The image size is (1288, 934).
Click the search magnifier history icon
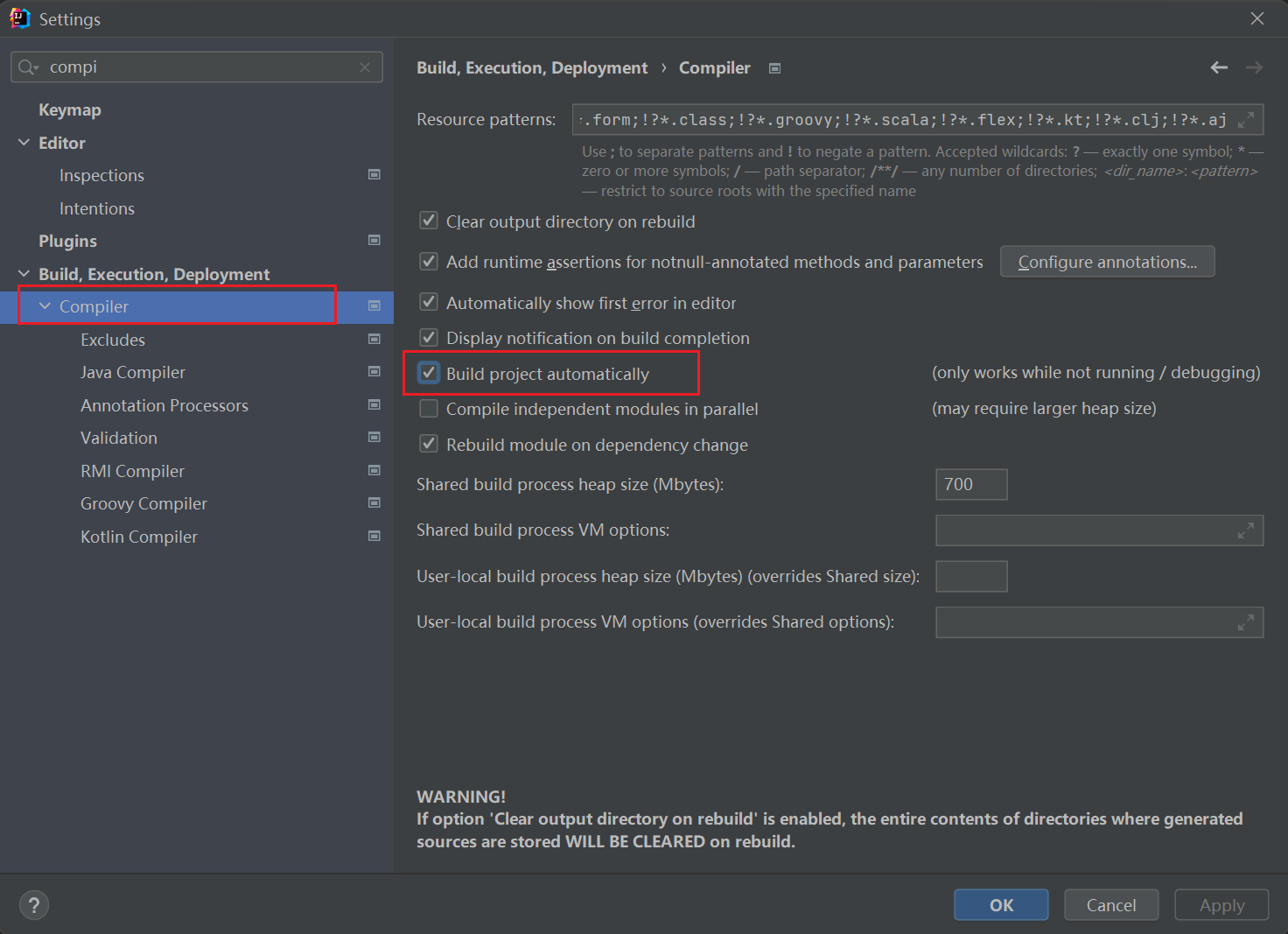(x=28, y=67)
